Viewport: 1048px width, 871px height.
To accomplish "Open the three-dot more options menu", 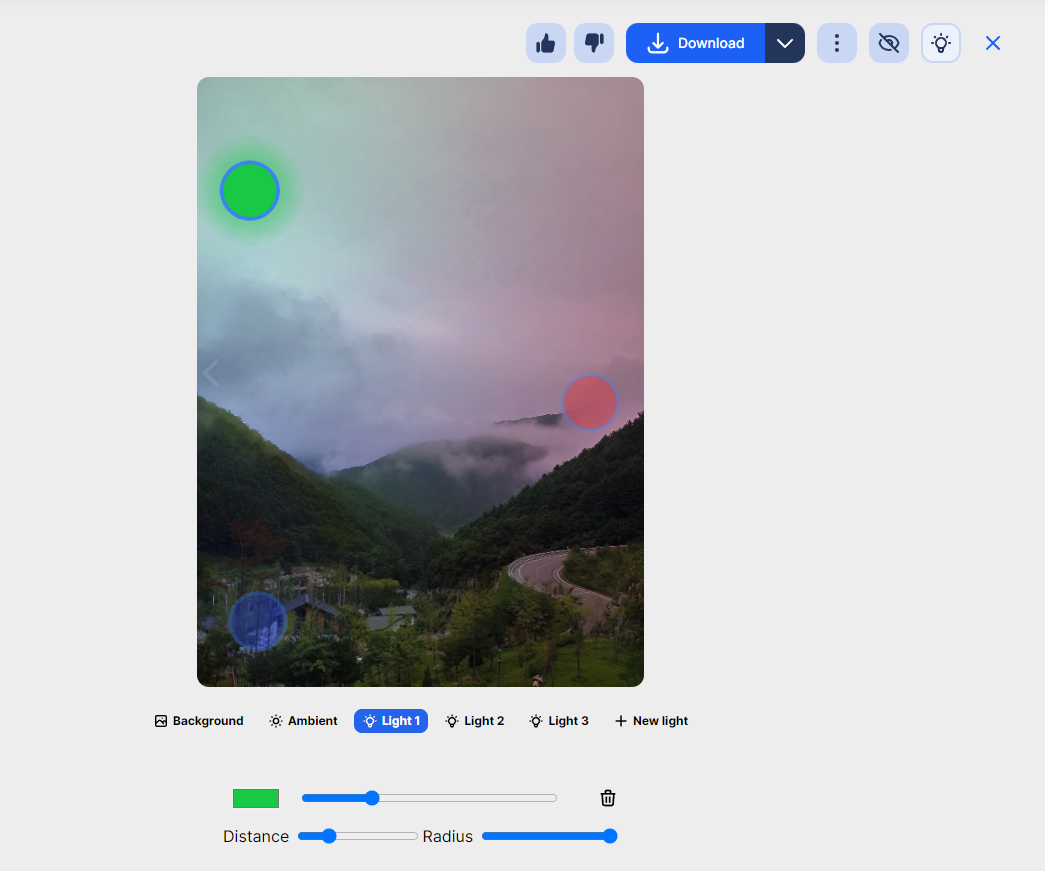I will [x=837, y=43].
